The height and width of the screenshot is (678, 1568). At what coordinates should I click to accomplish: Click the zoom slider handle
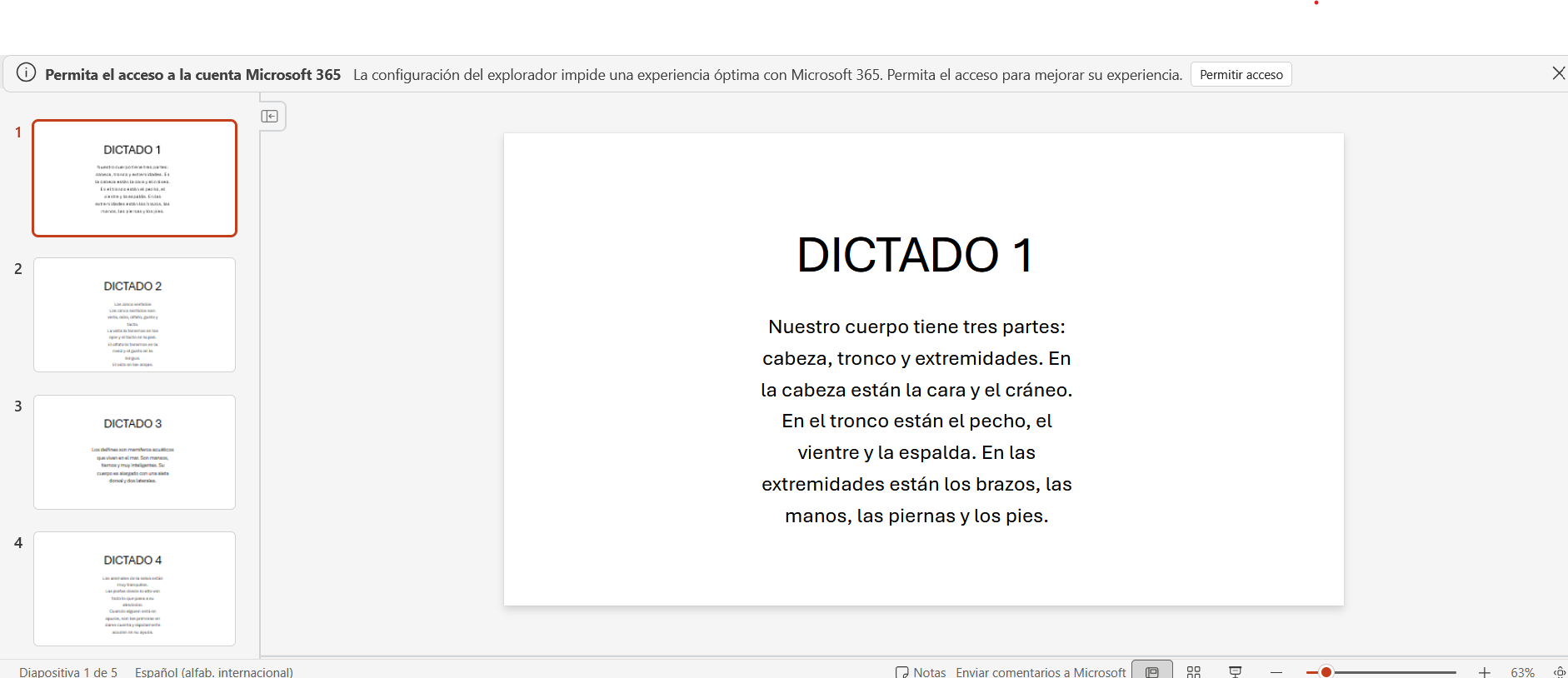point(1326,671)
